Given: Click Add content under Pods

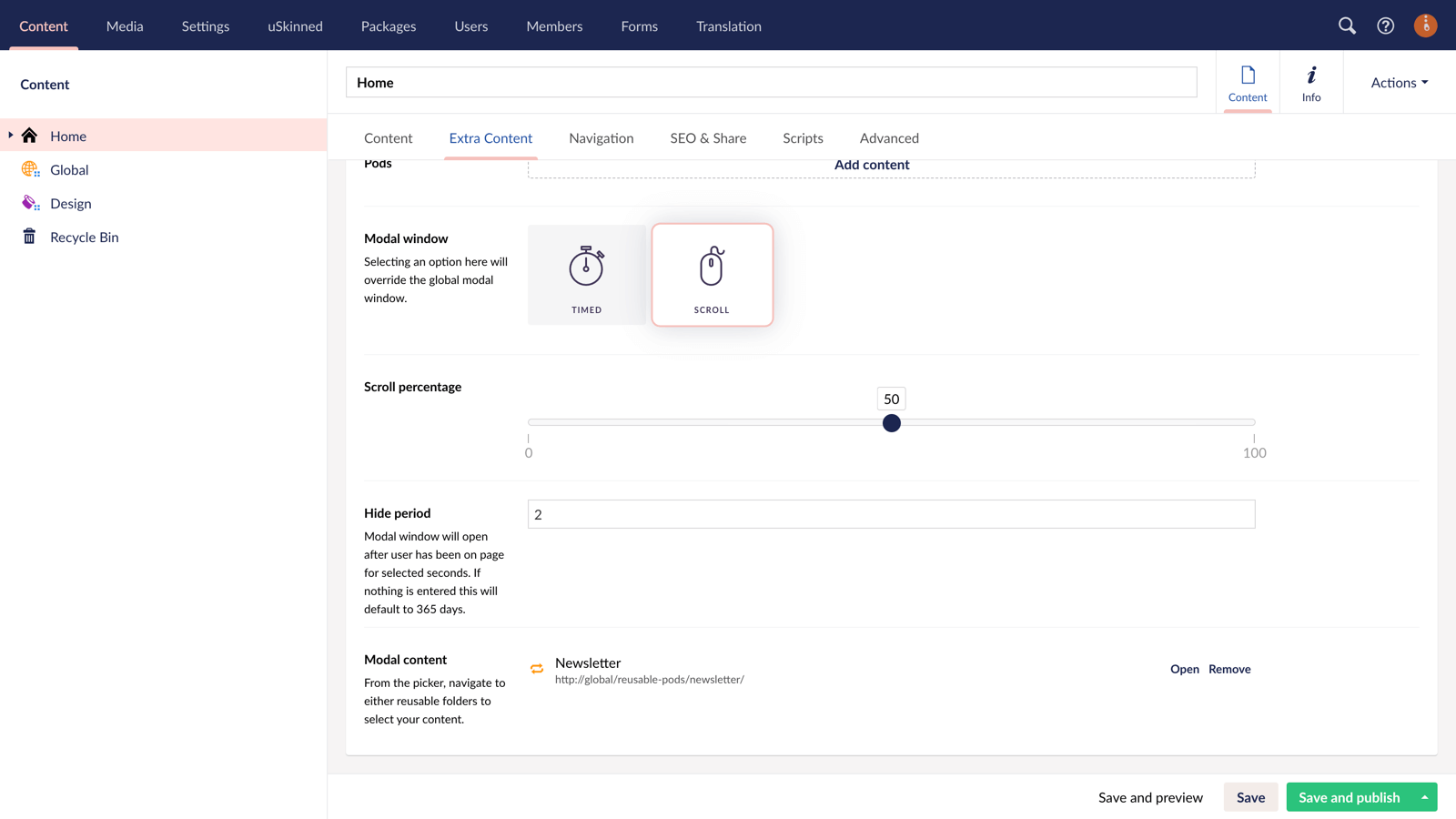Looking at the screenshot, I should (871, 165).
